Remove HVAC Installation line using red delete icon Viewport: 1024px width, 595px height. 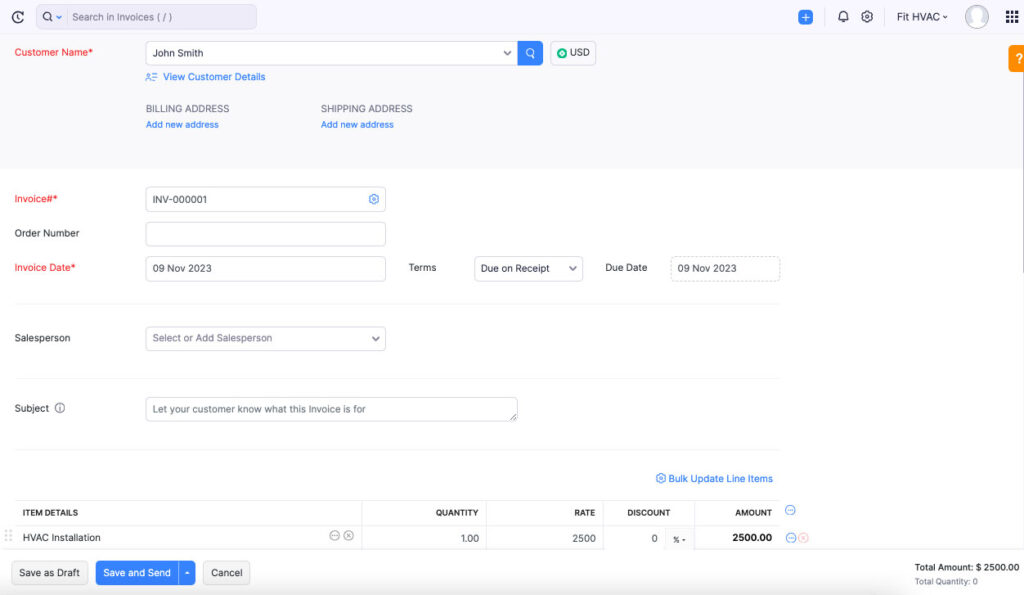803,537
